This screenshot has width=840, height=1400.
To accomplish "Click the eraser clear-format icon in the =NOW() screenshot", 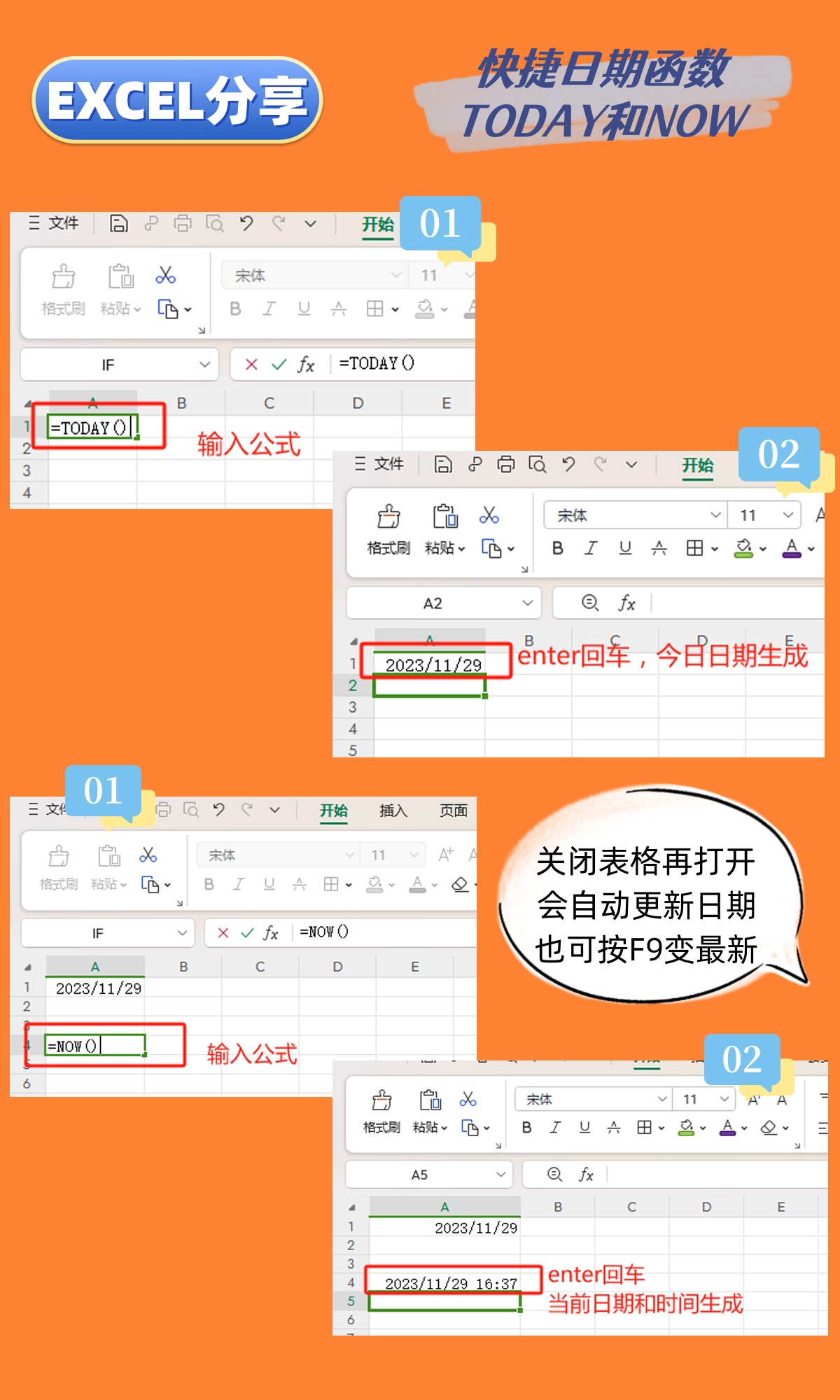I will pyautogui.click(x=460, y=884).
